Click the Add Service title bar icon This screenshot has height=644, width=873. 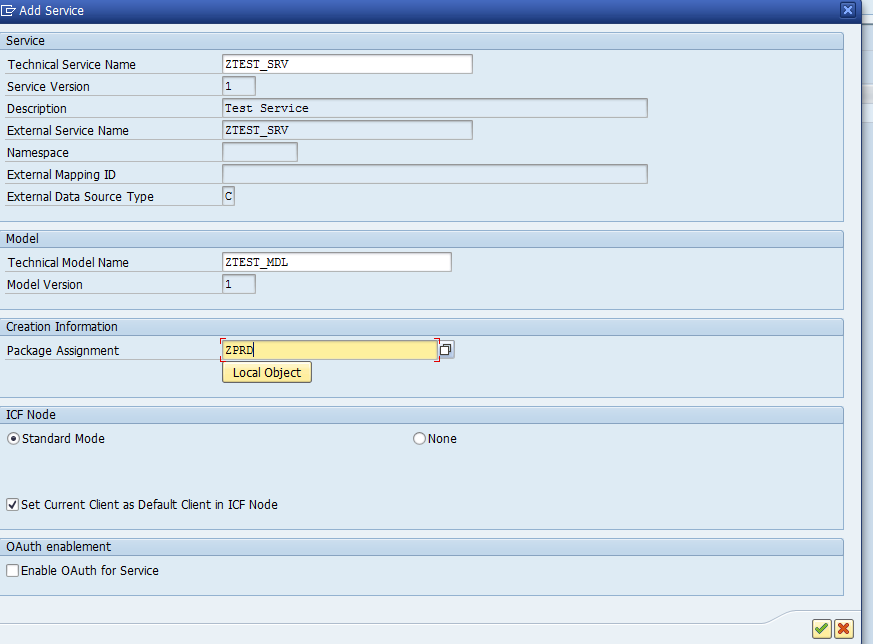(10, 10)
